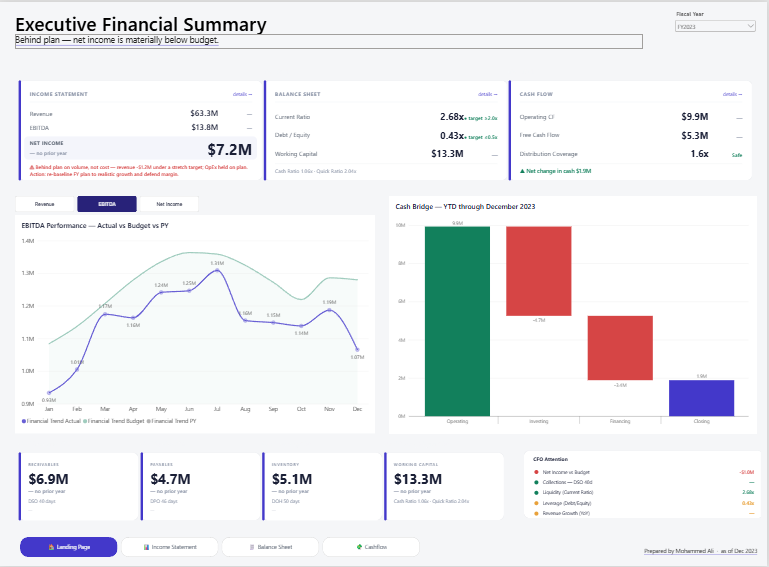
Task: Switch chart to Net Income tab
Action: pyautogui.click(x=169, y=204)
